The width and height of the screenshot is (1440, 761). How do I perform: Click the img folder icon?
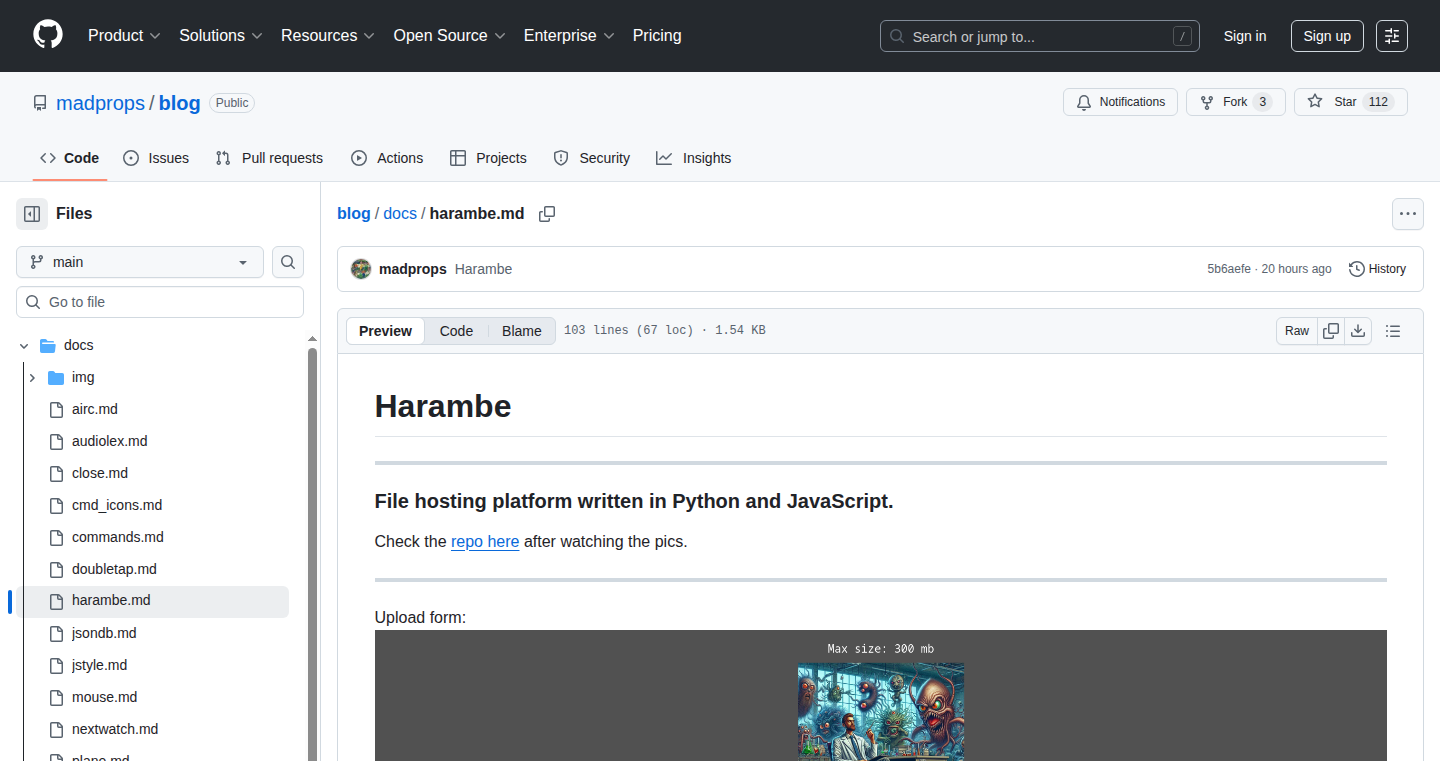56,377
